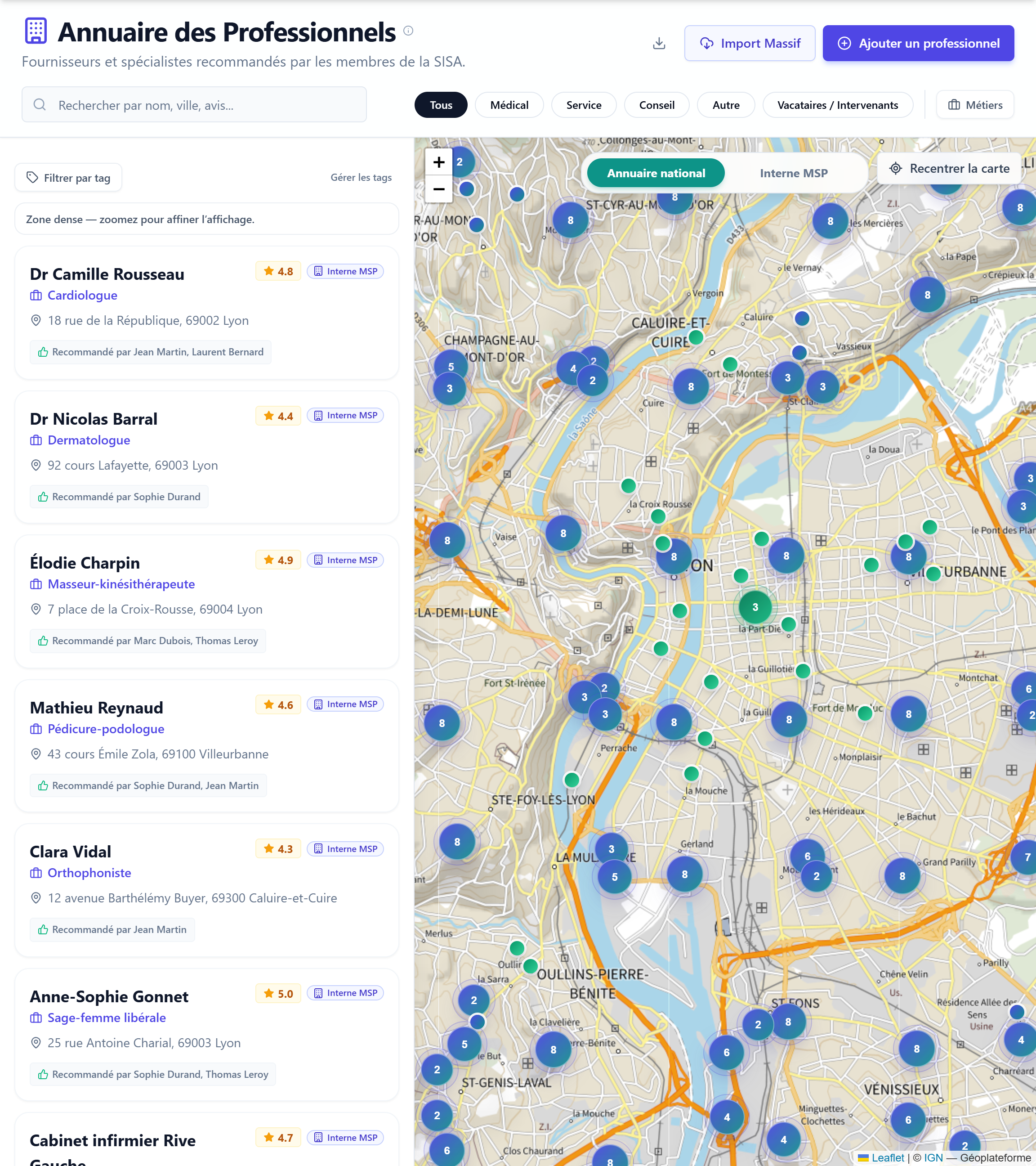Click the Sage-femme libérale profession label
The width and height of the screenshot is (1036, 1166).
tap(107, 1018)
